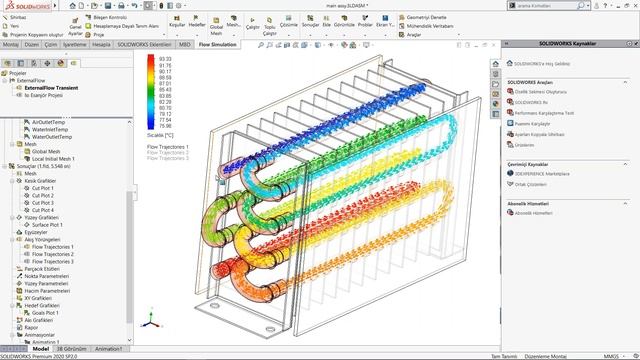Image resolution: width=640 pixels, height=360 pixels.
Task: Open Genel Ayarlar
Action: 75,27
